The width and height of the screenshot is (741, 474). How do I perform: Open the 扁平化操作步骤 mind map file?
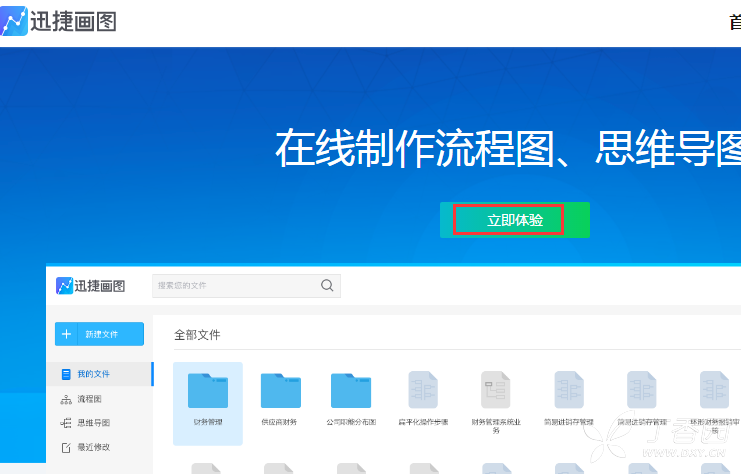[423, 399]
